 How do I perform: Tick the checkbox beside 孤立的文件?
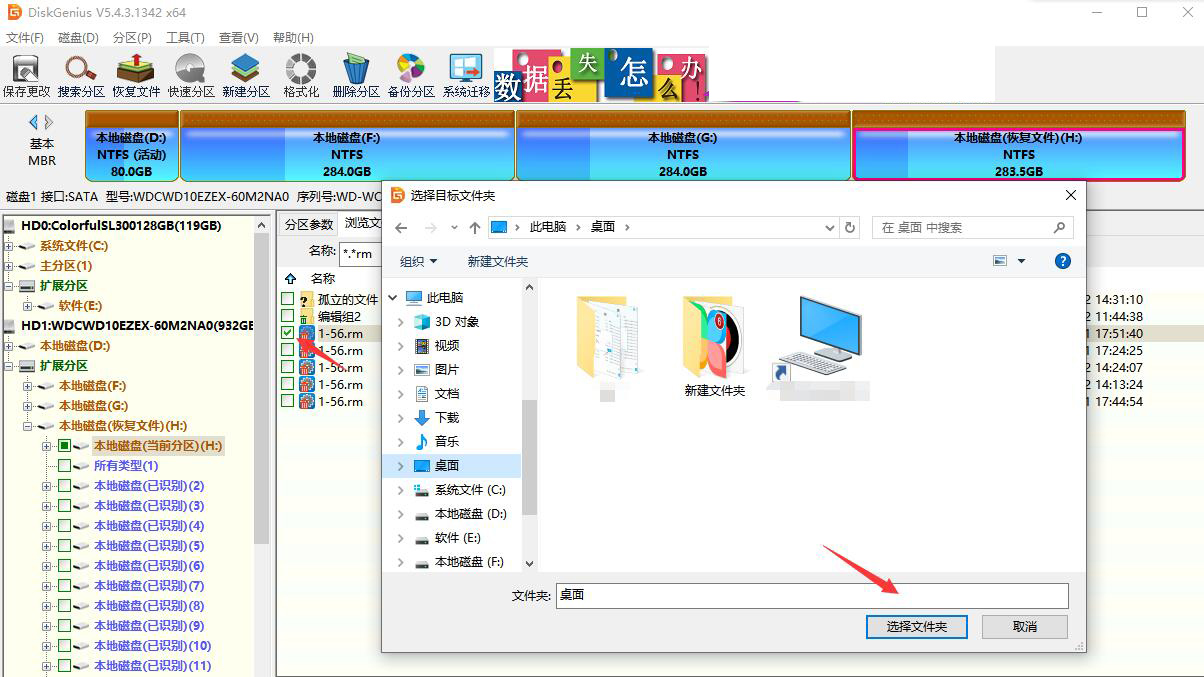point(288,299)
